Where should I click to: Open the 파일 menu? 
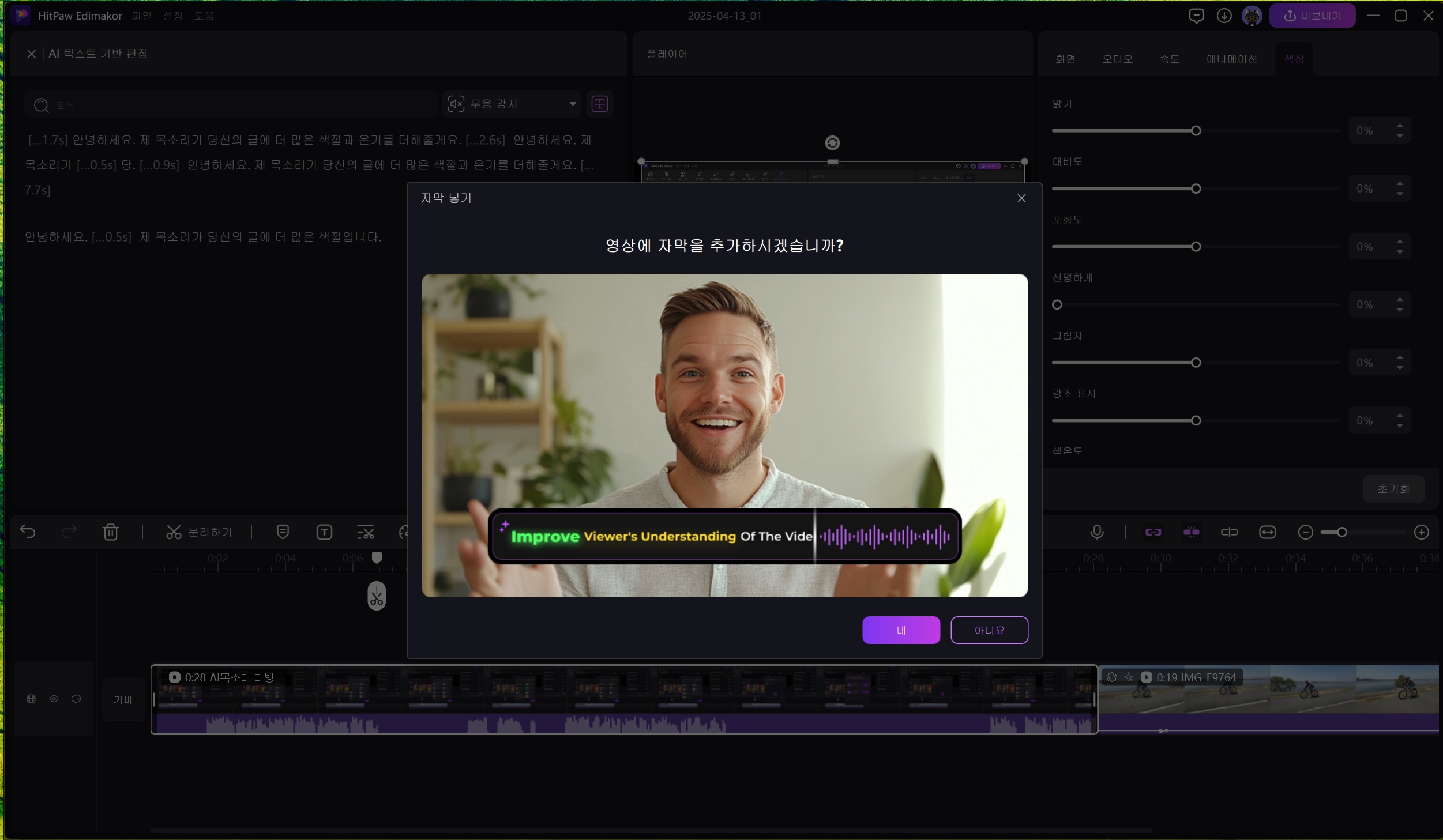tap(141, 16)
